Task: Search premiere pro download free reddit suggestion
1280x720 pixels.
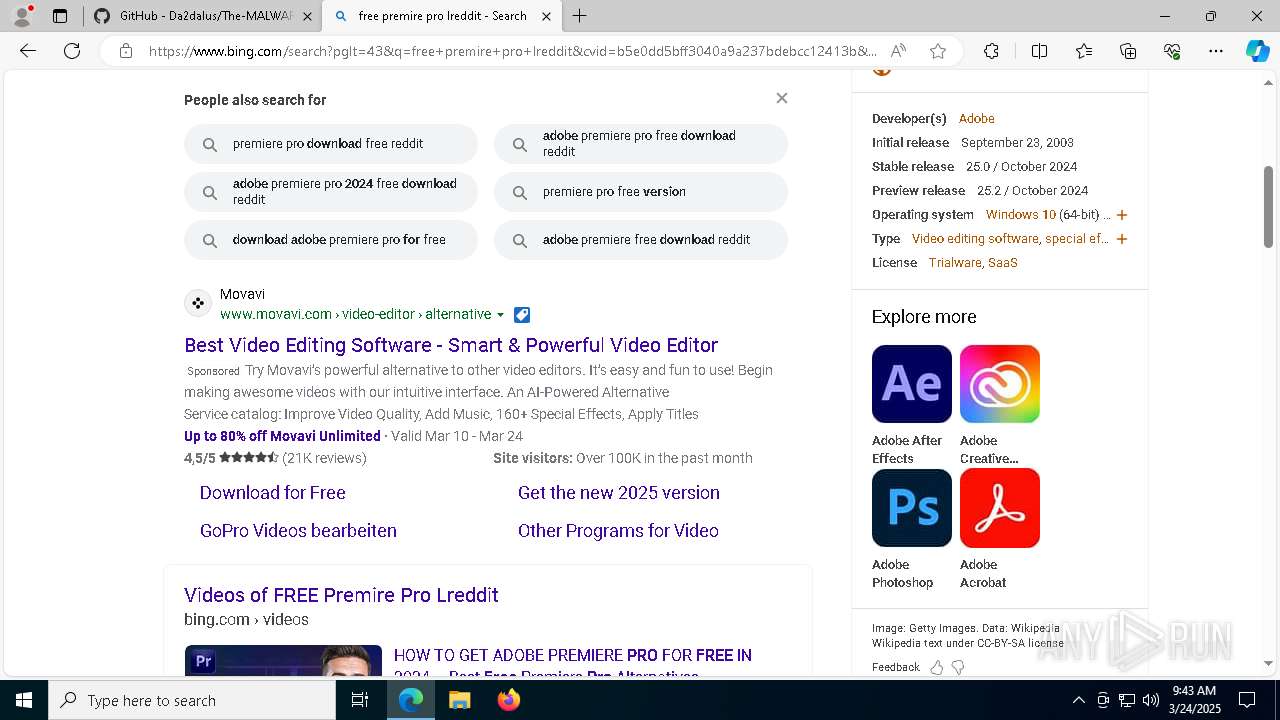Action: point(331,144)
